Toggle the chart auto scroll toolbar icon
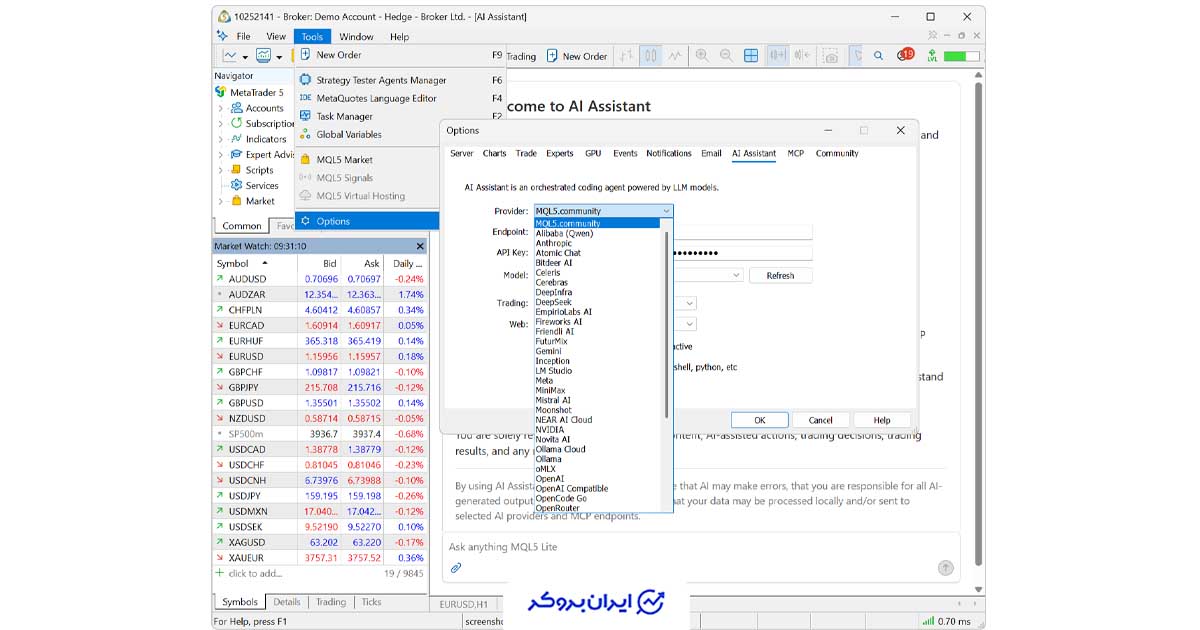 click(x=777, y=56)
